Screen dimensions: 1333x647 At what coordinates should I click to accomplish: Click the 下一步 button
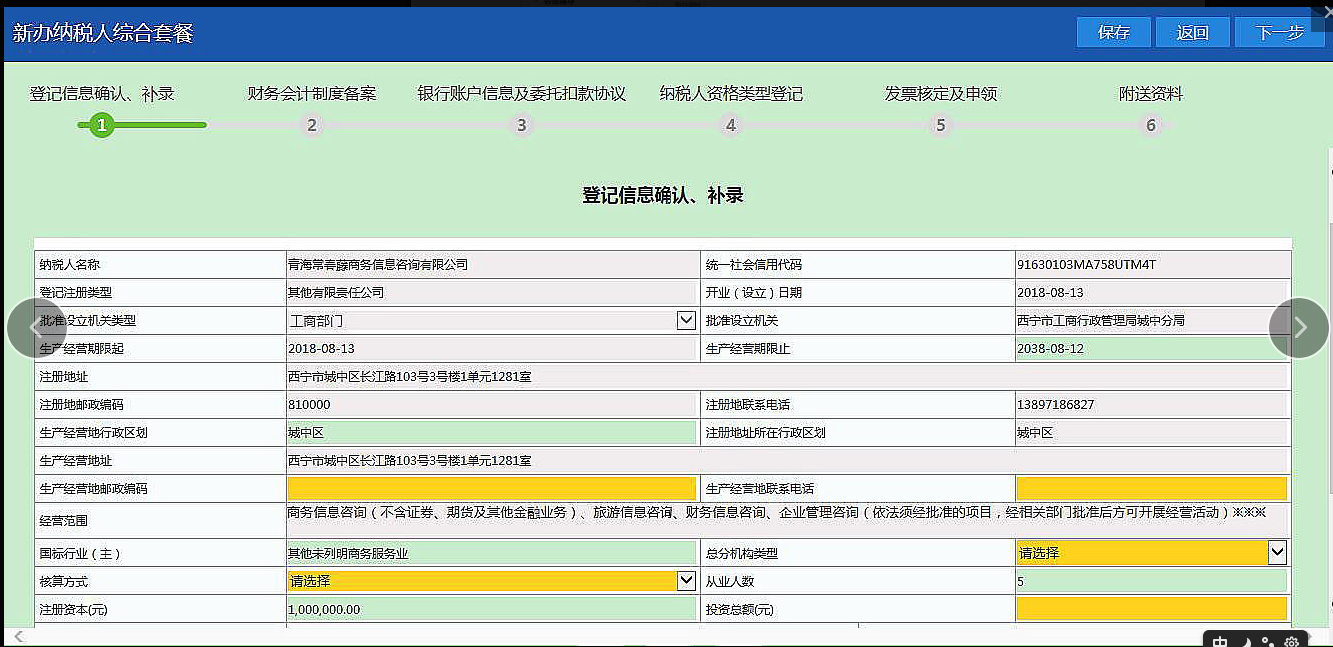click(1281, 32)
